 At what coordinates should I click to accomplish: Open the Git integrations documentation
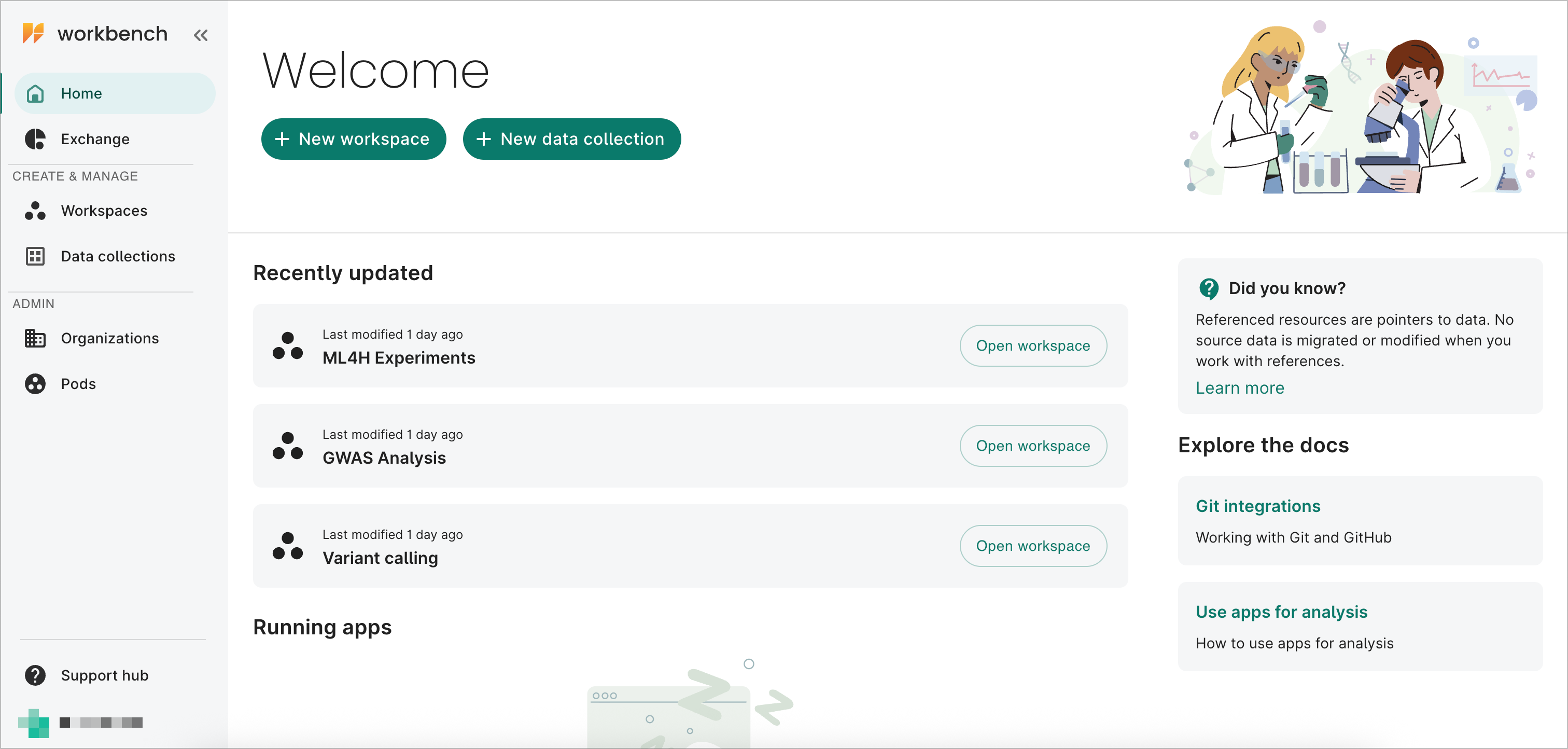(1257, 506)
